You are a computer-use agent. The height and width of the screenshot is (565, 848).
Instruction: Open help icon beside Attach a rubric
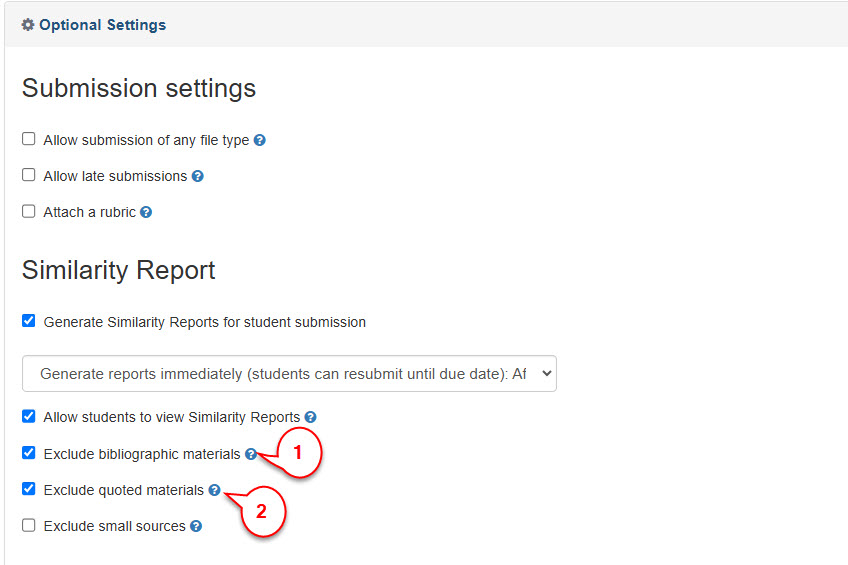coord(146,212)
